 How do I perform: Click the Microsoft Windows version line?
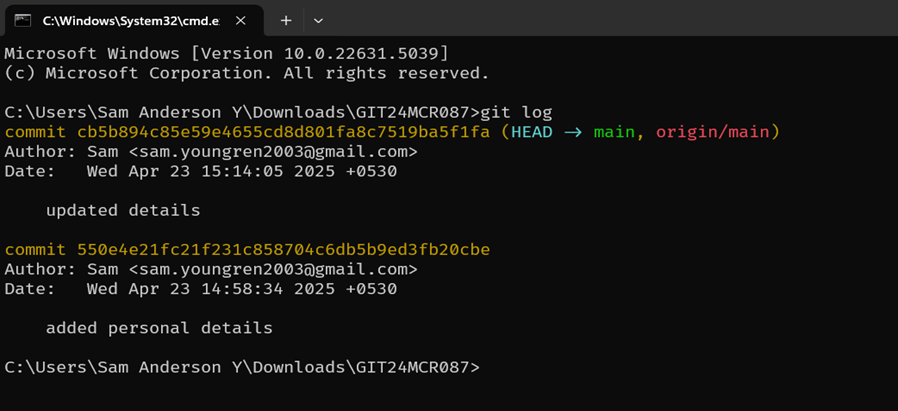pyautogui.click(x=226, y=54)
